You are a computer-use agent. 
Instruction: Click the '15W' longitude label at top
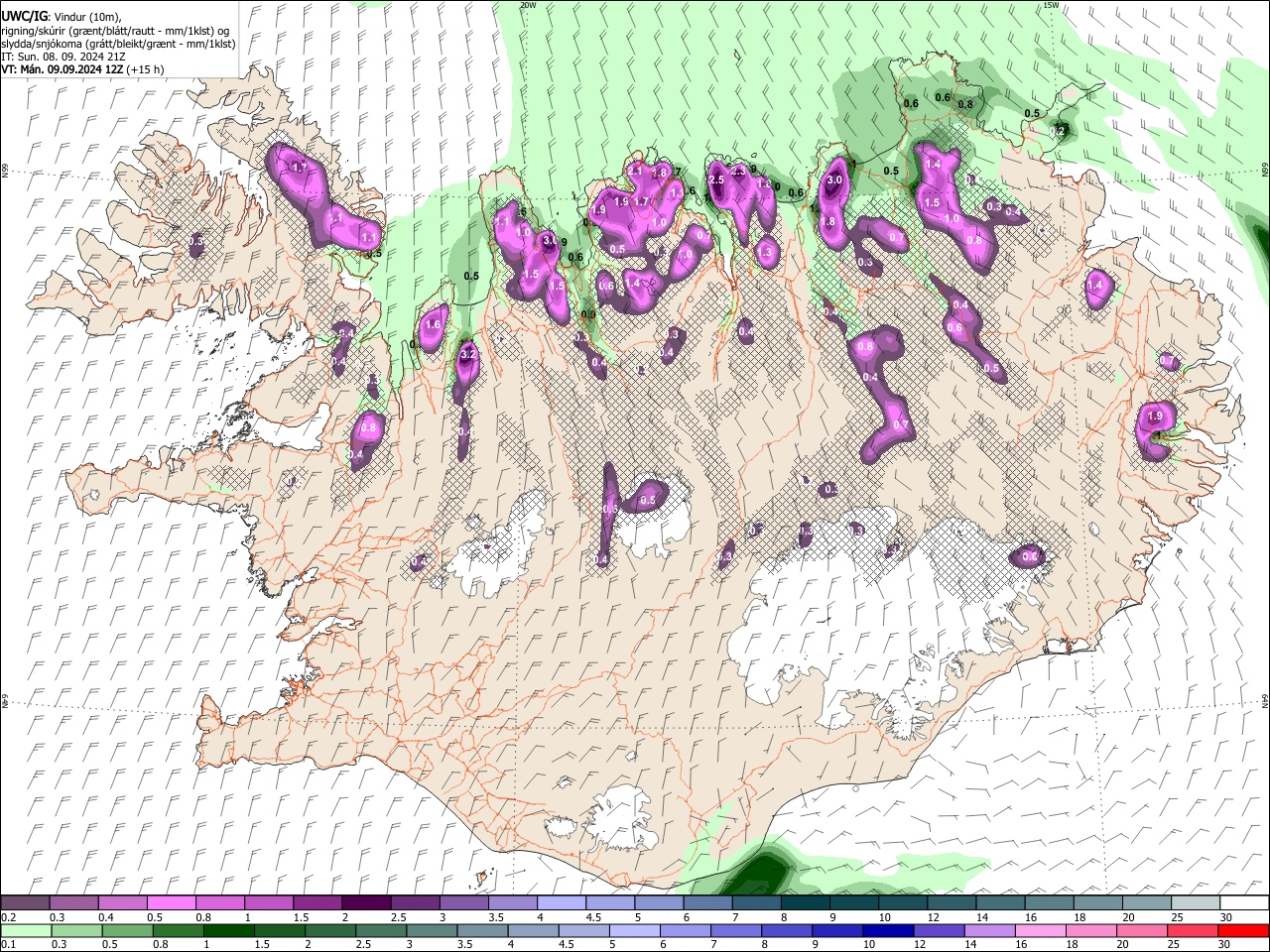tap(1051, 5)
